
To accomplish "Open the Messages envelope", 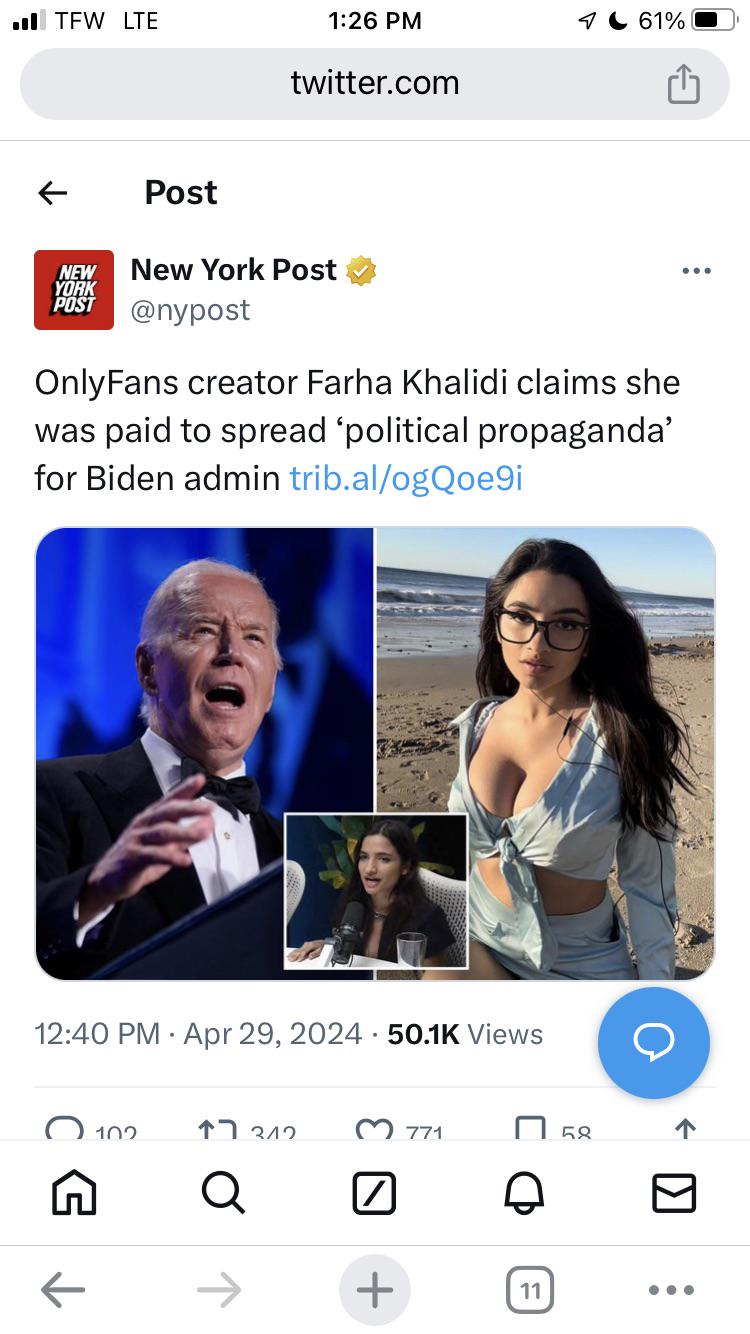I will point(674,1193).
